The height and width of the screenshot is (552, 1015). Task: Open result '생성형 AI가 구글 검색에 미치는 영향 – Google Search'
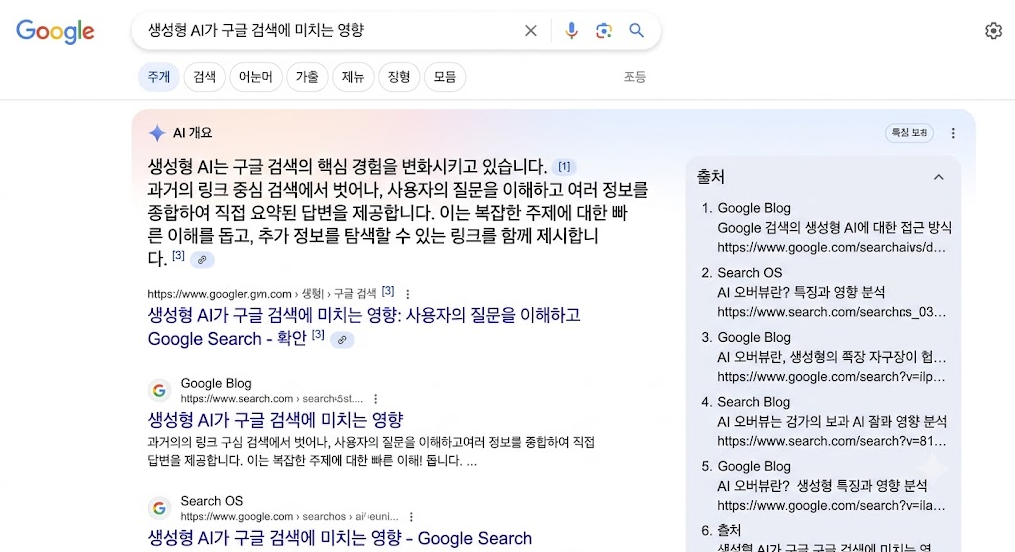[340, 538]
